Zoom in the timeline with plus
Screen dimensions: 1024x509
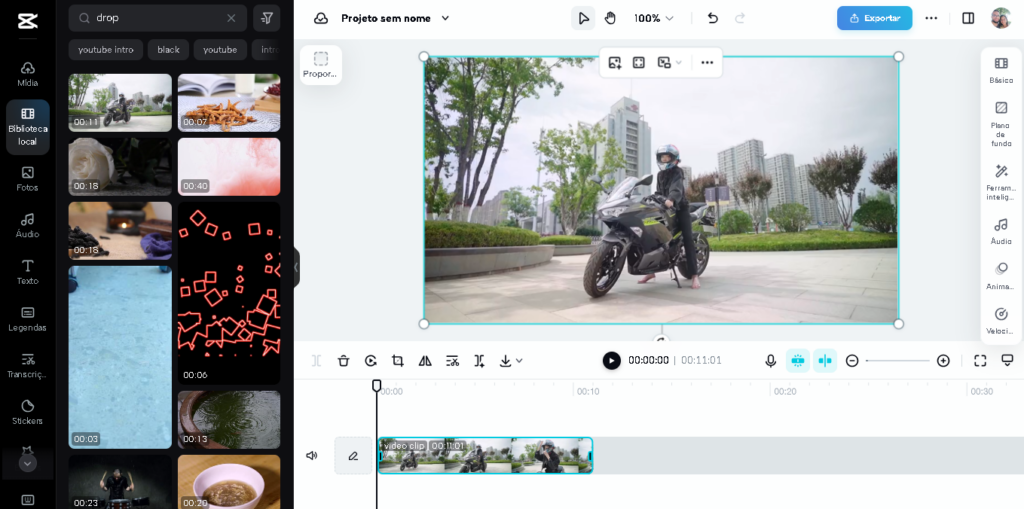pos(943,361)
